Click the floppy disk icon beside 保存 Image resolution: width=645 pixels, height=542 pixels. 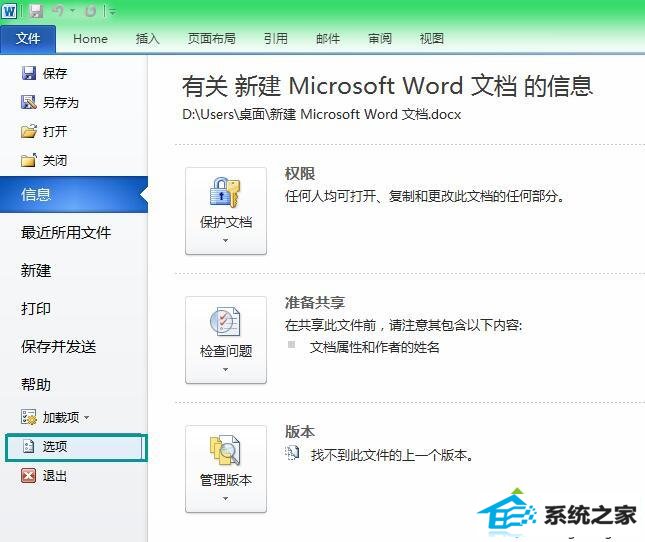[x=28, y=73]
